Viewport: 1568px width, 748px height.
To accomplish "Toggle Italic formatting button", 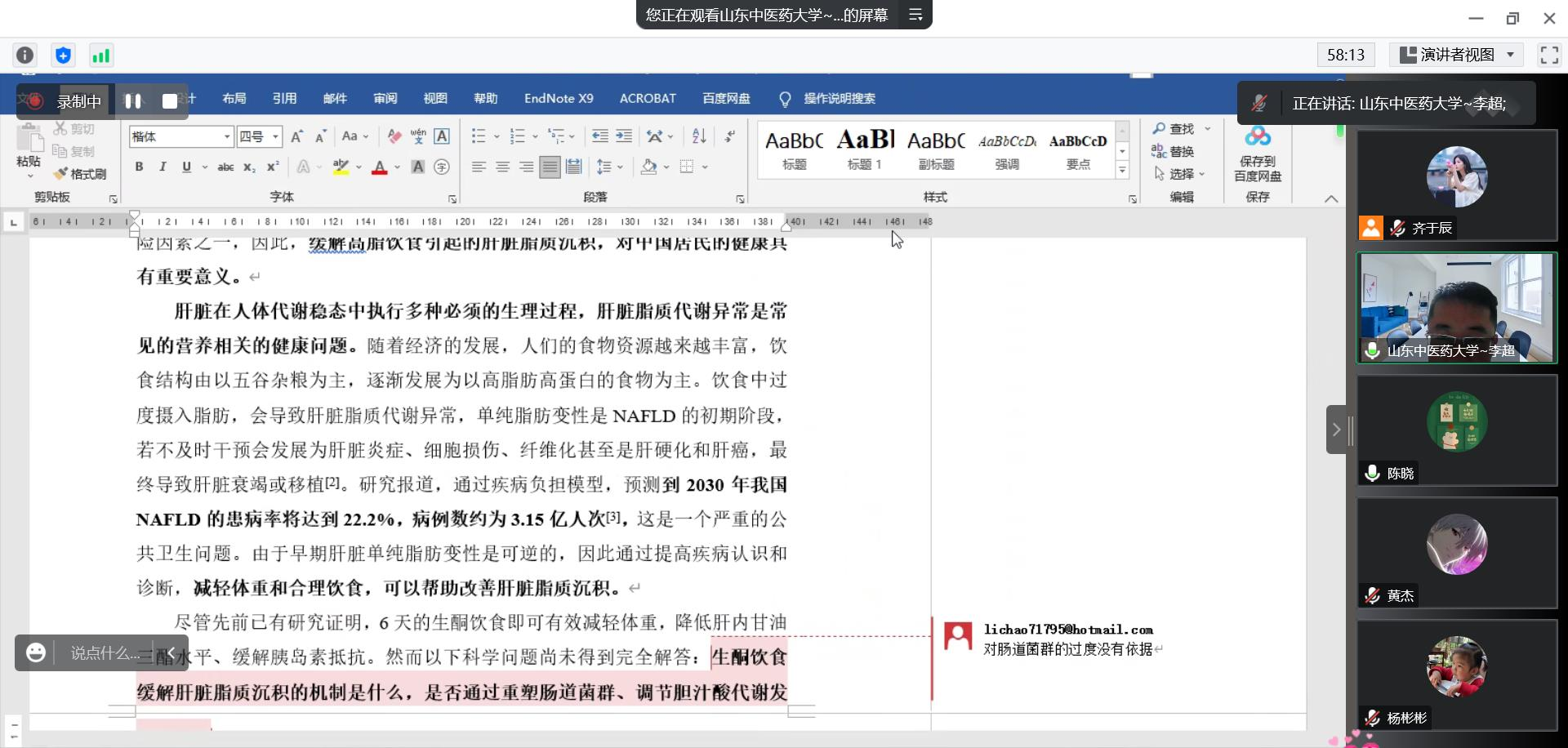I will [163, 167].
